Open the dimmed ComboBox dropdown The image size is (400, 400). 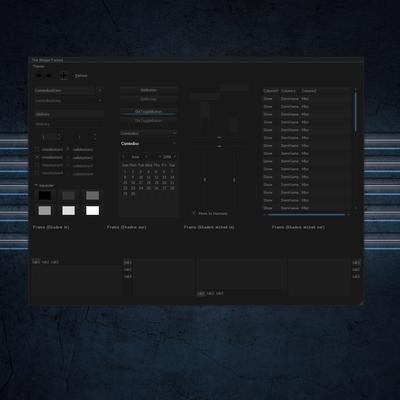coord(148,133)
